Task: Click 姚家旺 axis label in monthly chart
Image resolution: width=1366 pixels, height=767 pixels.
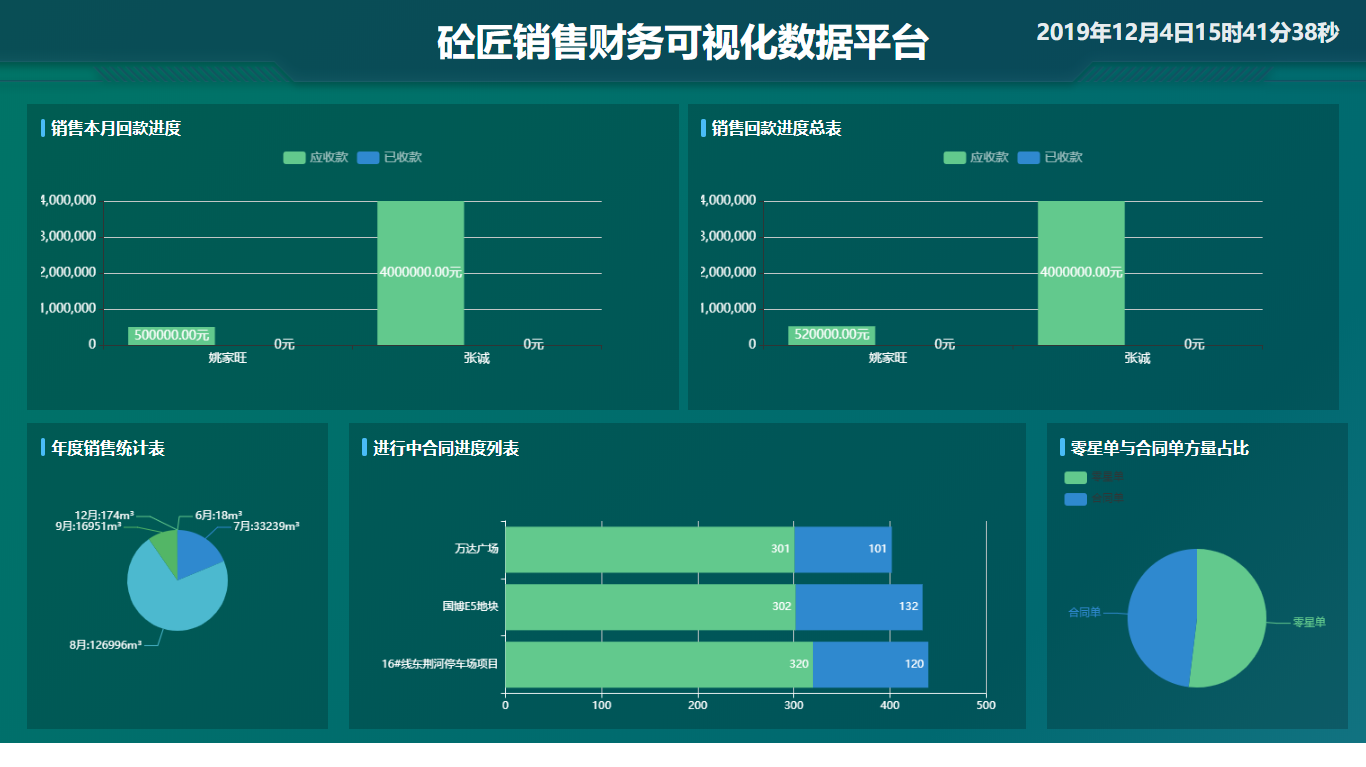Action: pos(228,358)
